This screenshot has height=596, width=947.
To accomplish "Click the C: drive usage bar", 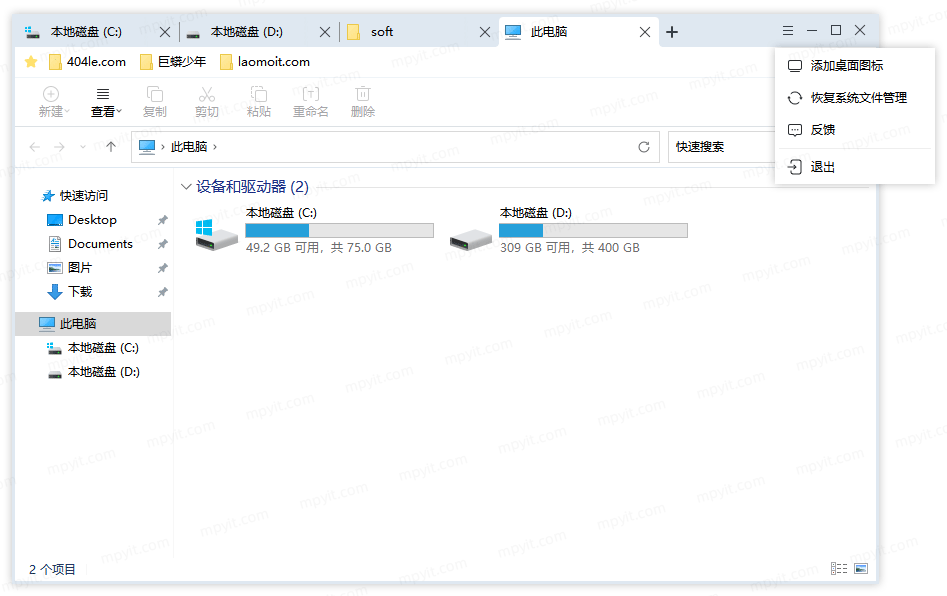I will (339, 230).
